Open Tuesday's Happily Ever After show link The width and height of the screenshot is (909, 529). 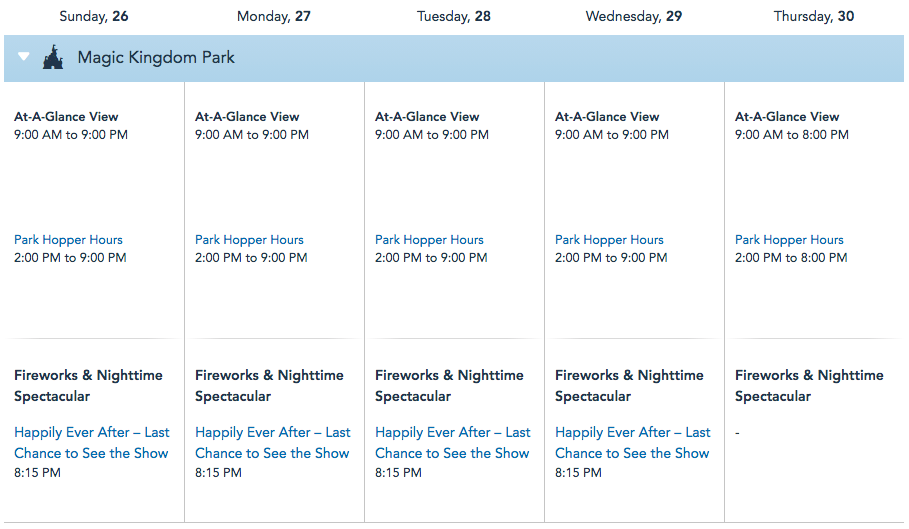[452, 443]
